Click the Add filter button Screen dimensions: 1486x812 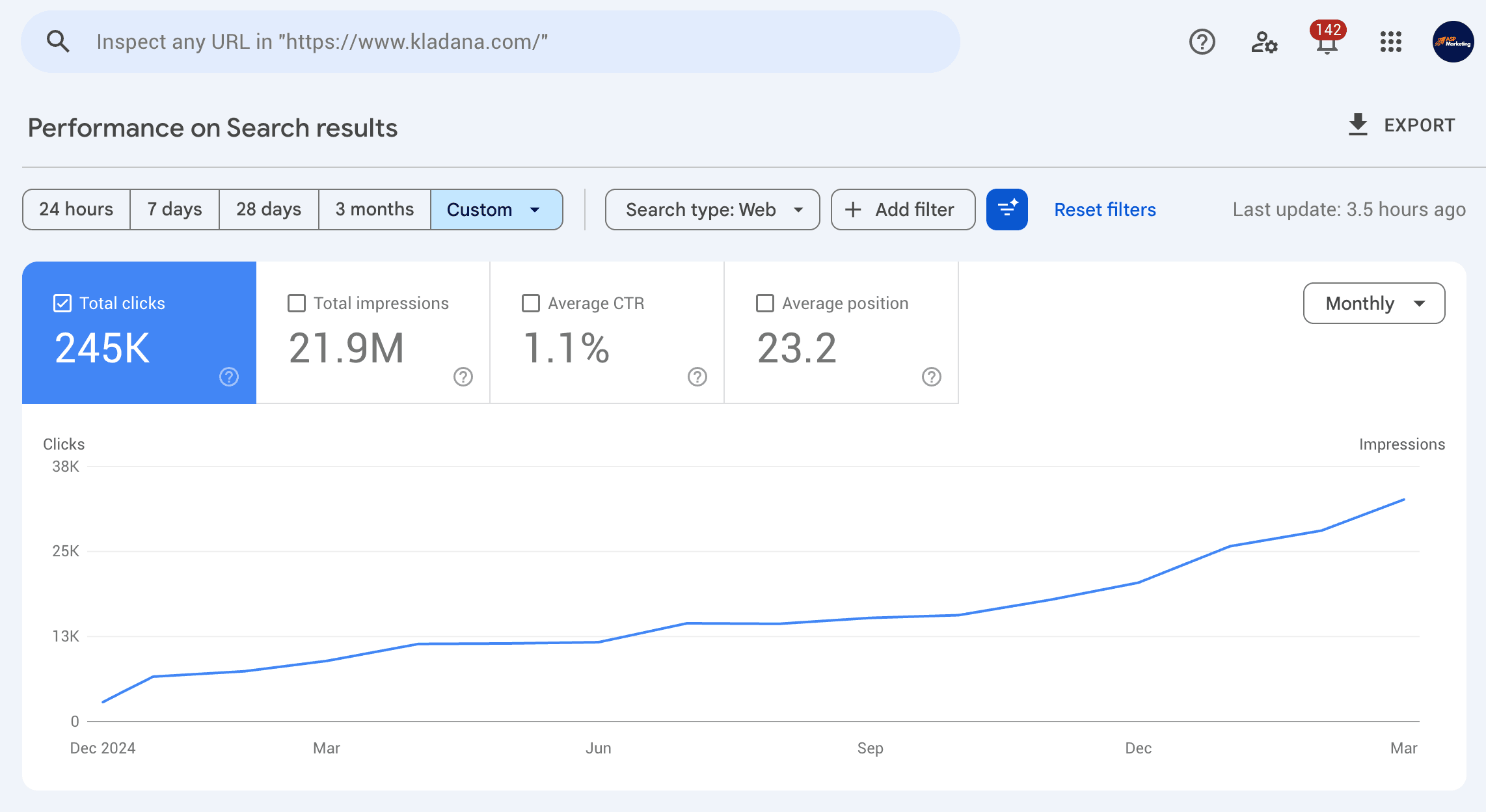coord(902,209)
